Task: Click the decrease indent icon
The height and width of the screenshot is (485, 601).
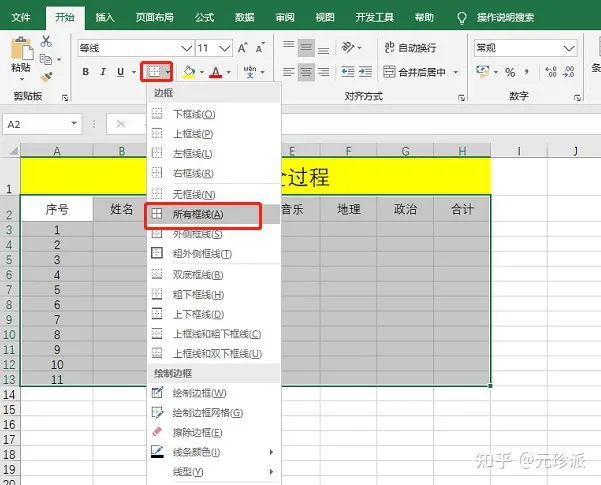Action: (348, 72)
